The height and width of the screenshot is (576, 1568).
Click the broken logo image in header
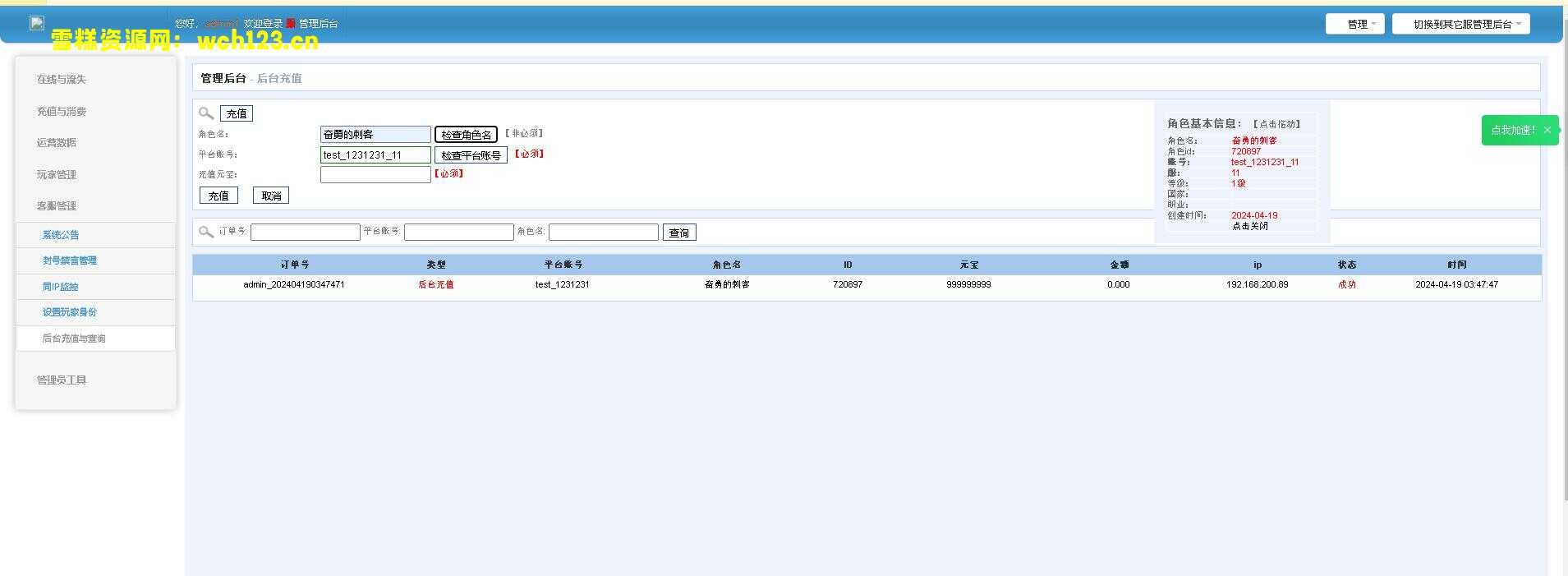tap(37, 23)
